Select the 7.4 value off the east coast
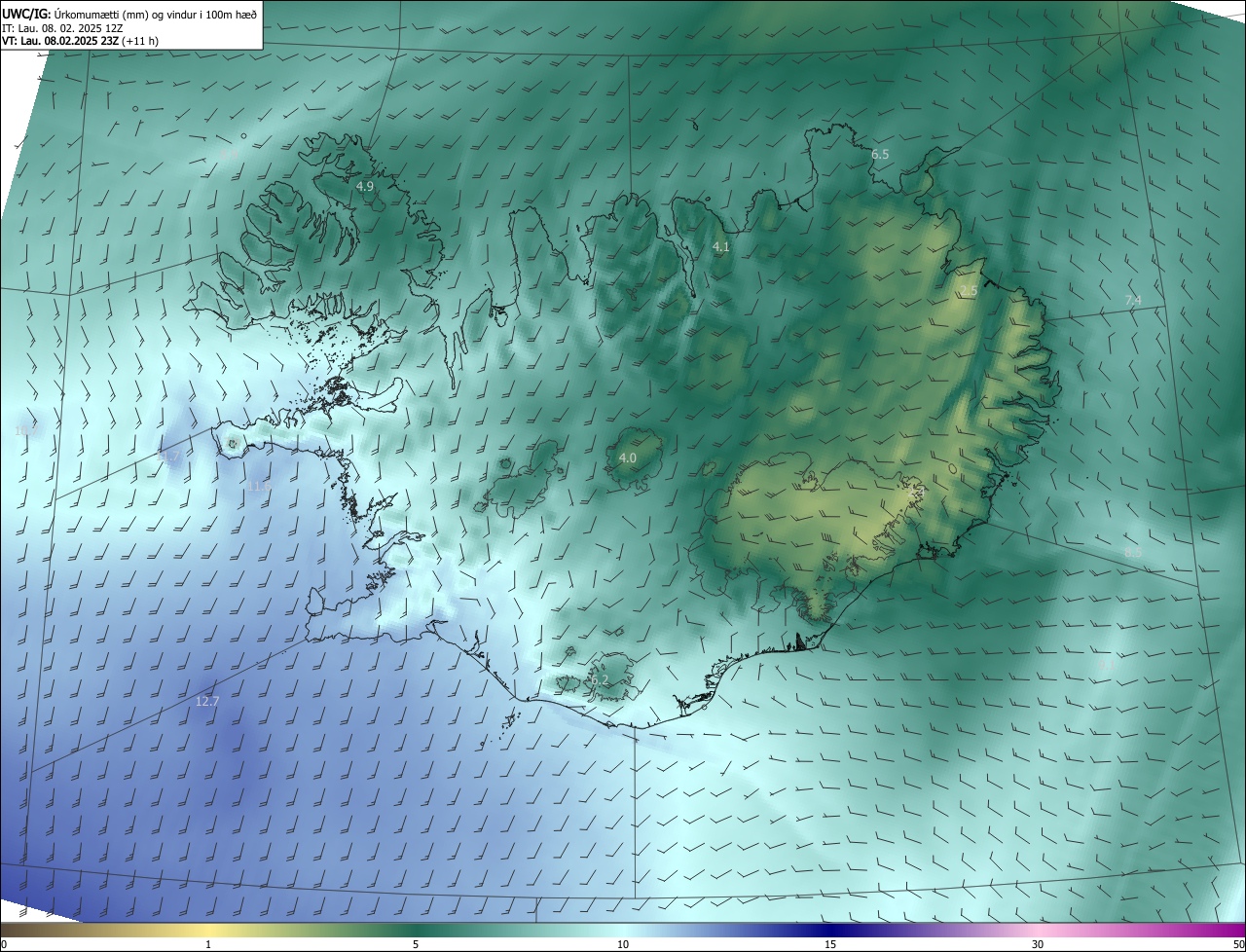This screenshot has height=952, width=1246. 1133,301
